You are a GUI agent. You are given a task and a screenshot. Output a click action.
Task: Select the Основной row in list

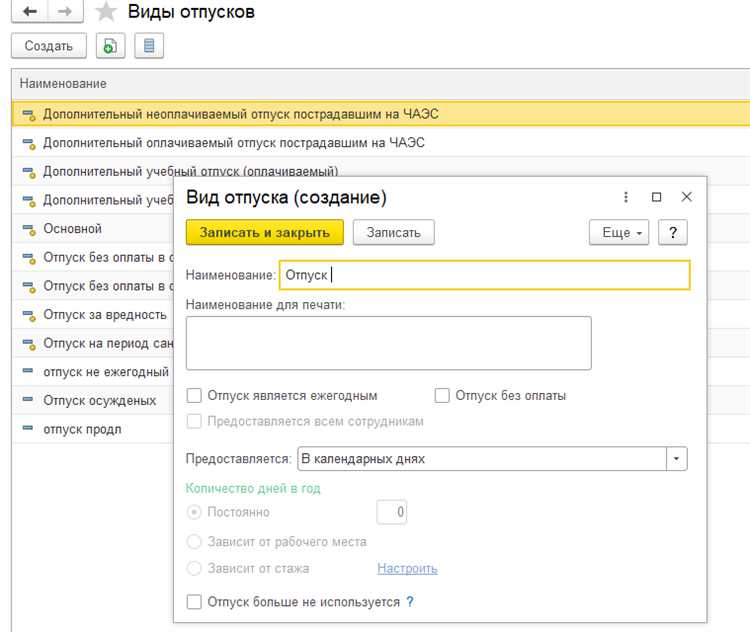click(x=72, y=229)
